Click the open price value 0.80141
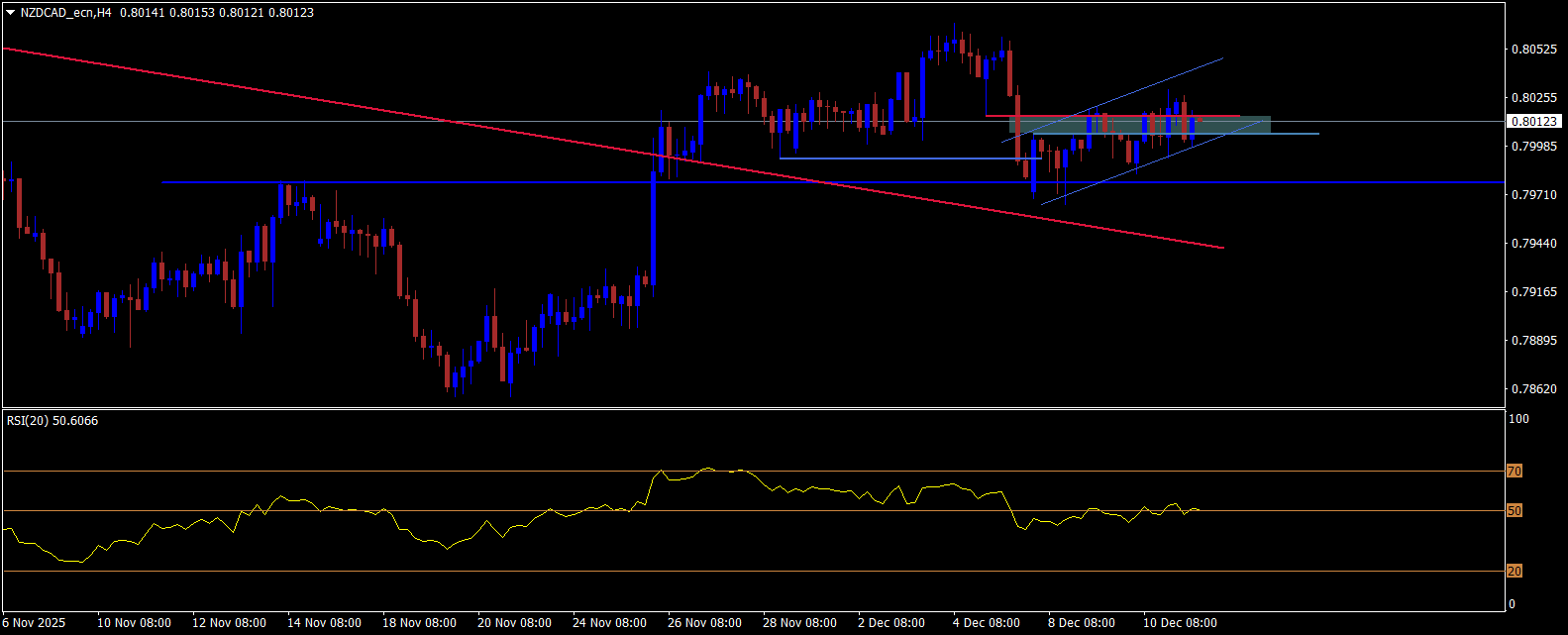1568x635 pixels. 143,13
